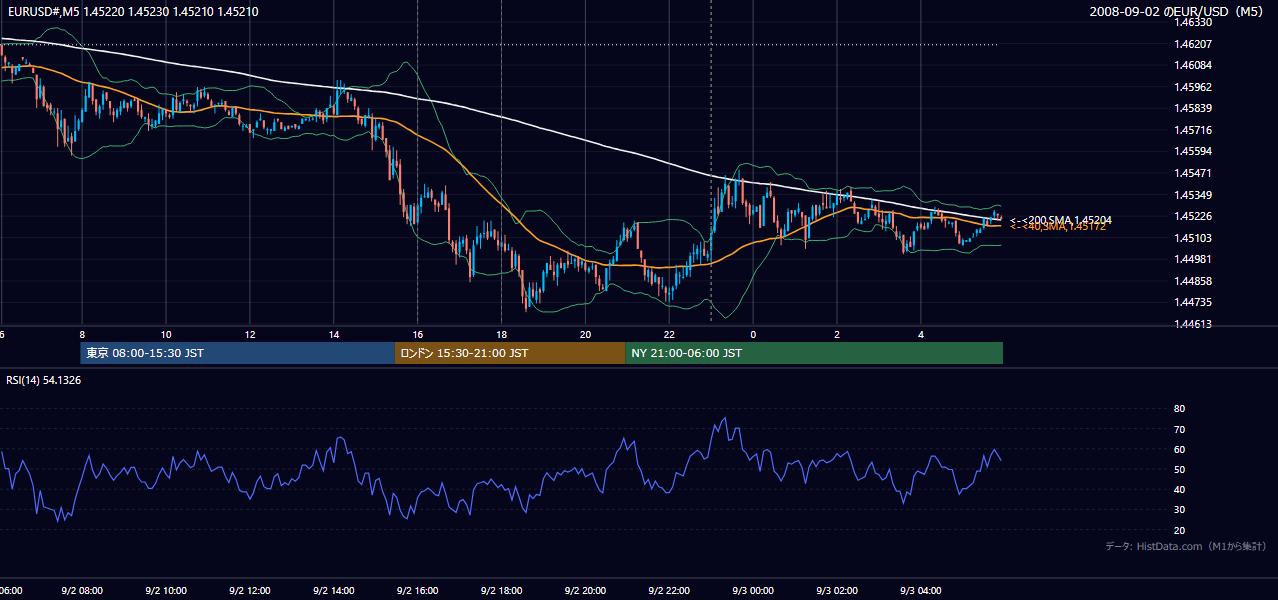Click bottom time label 9/3 04:00
The image size is (1278, 600).
[922, 591]
